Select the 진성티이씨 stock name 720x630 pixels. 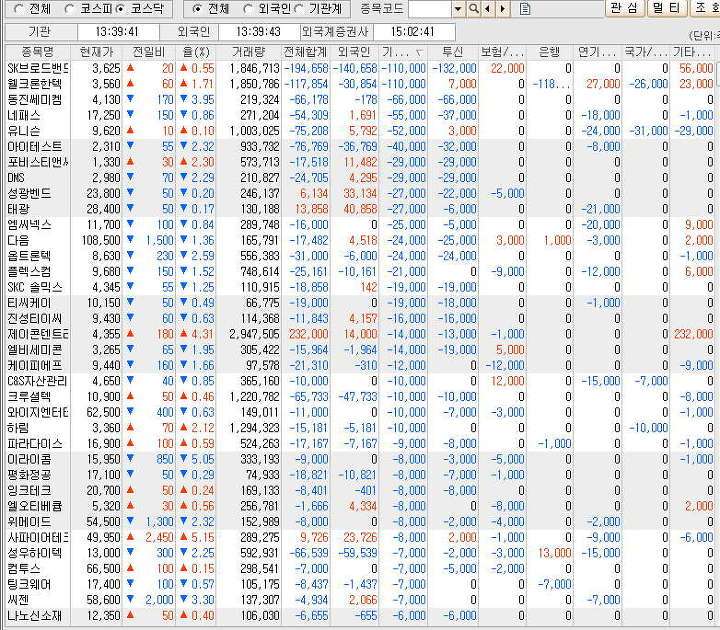pyautogui.click(x=34, y=319)
